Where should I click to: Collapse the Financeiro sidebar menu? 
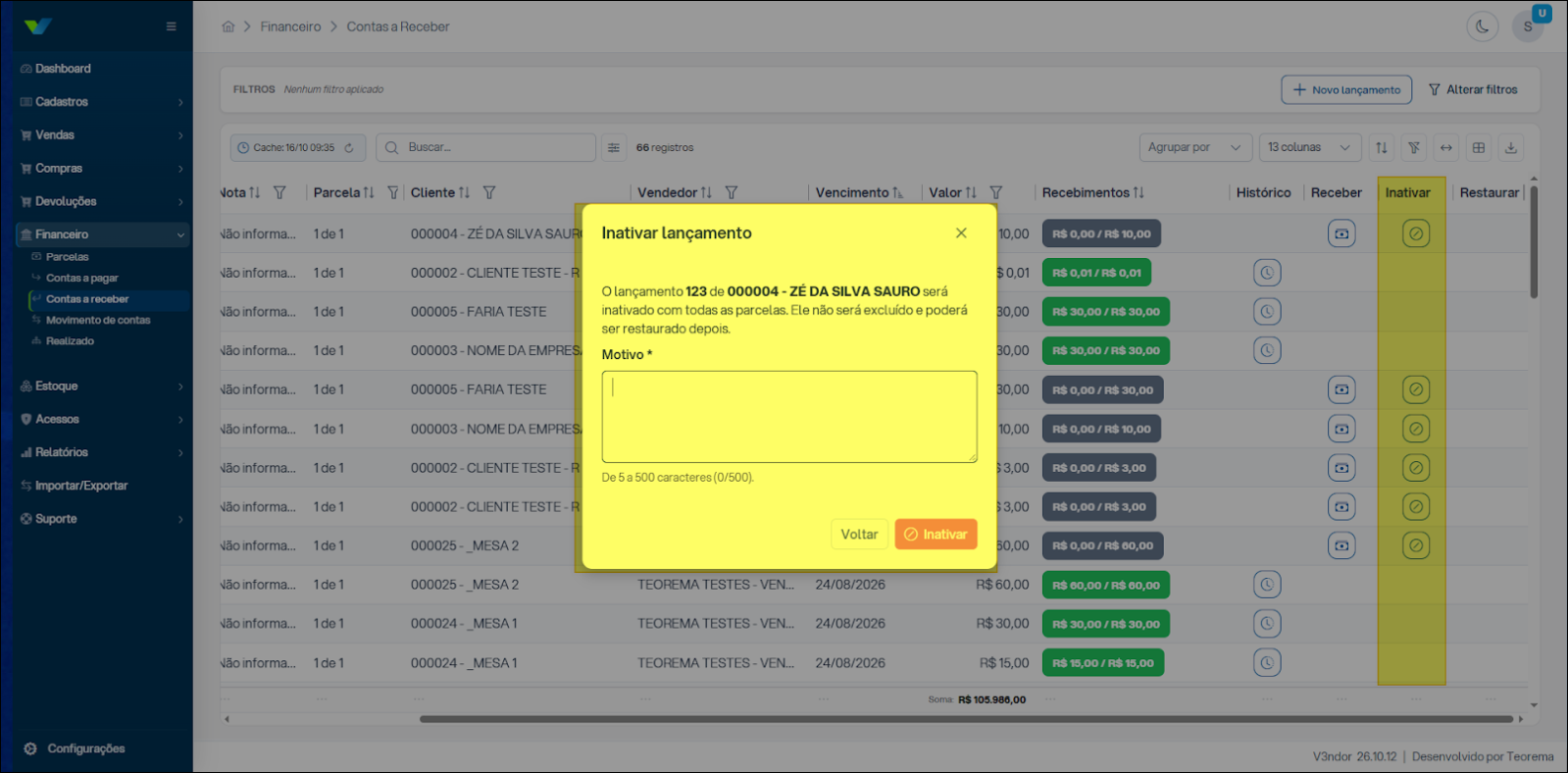[102, 234]
